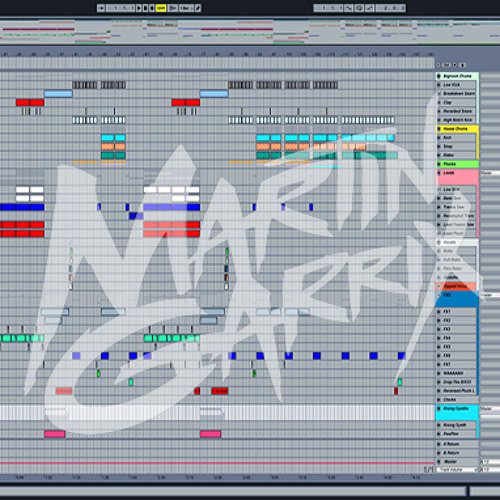Toggle the Draw Mode pencil icon
The width and height of the screenshot is (500, 500).
click(x=198, y=8)
